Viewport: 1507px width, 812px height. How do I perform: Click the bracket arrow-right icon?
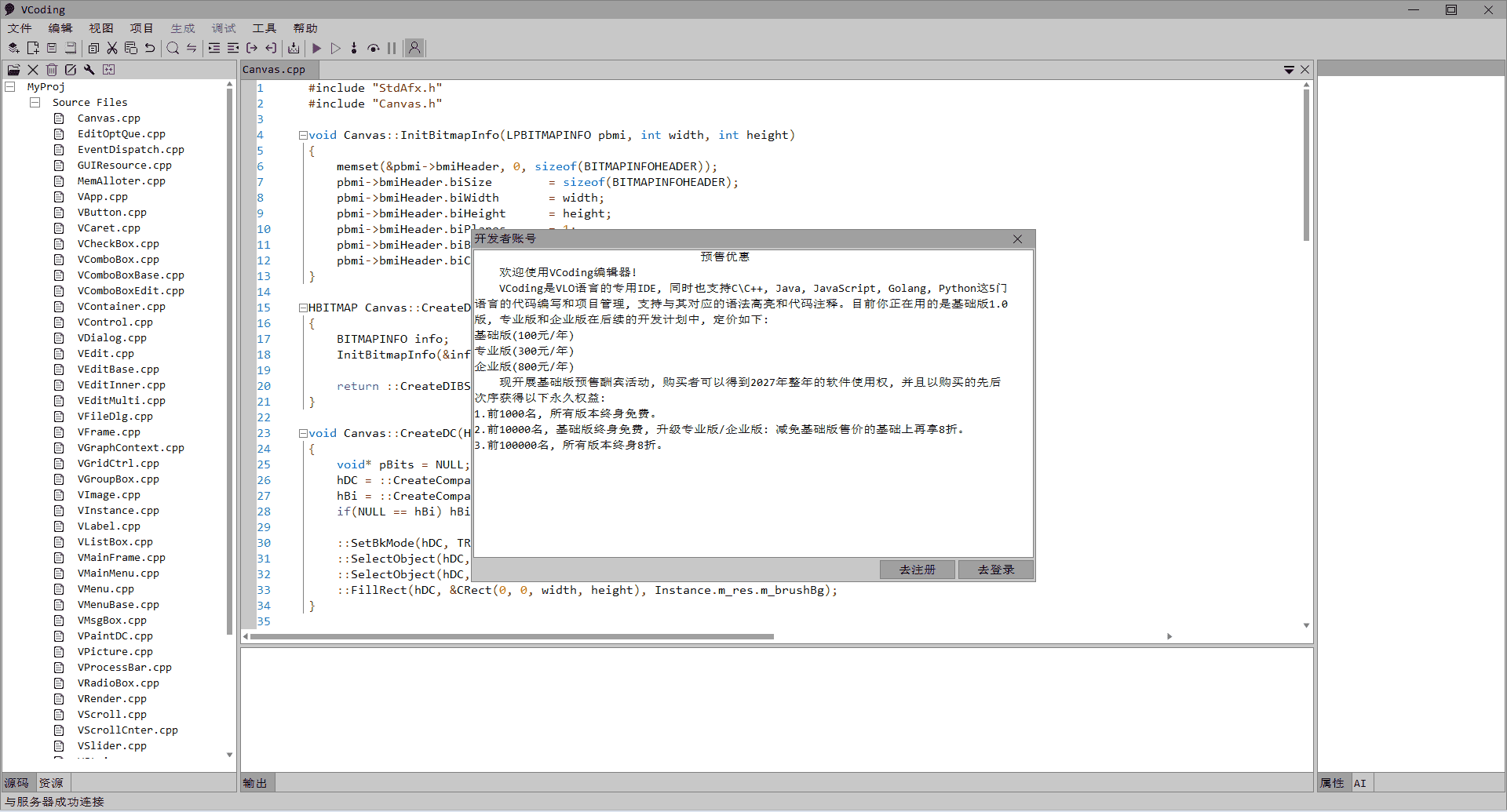coord(252,48)
